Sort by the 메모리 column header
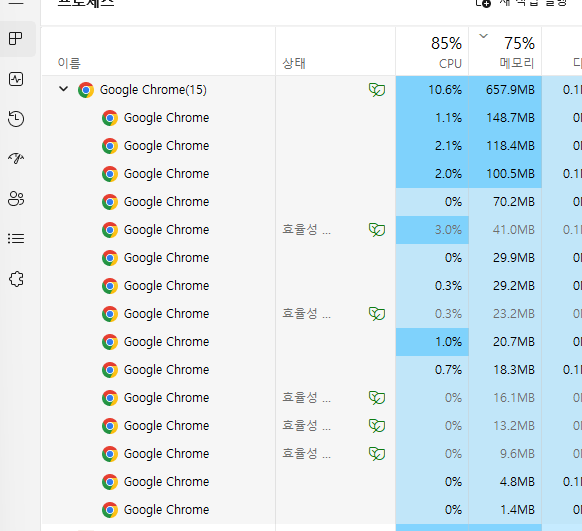This screenshot has width=582, height=531. (505, 51)
